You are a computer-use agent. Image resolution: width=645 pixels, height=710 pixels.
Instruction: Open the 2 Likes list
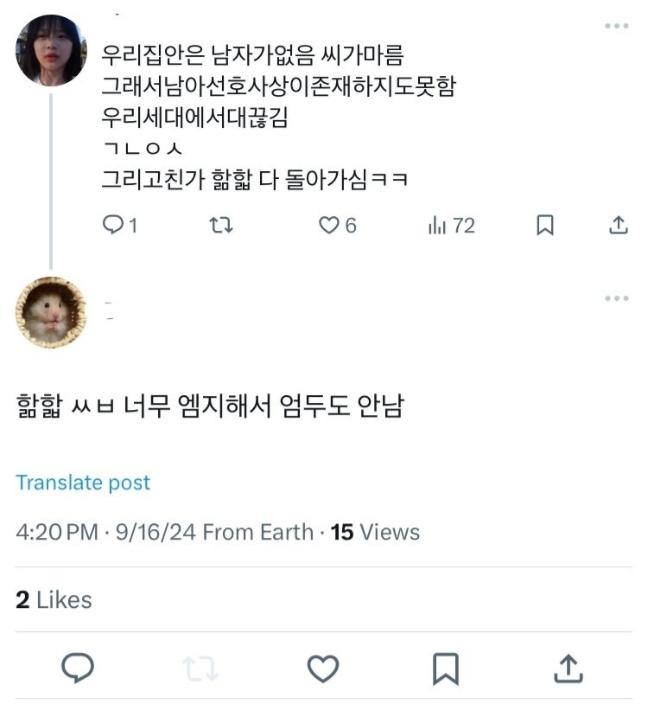tap(54, 600)
